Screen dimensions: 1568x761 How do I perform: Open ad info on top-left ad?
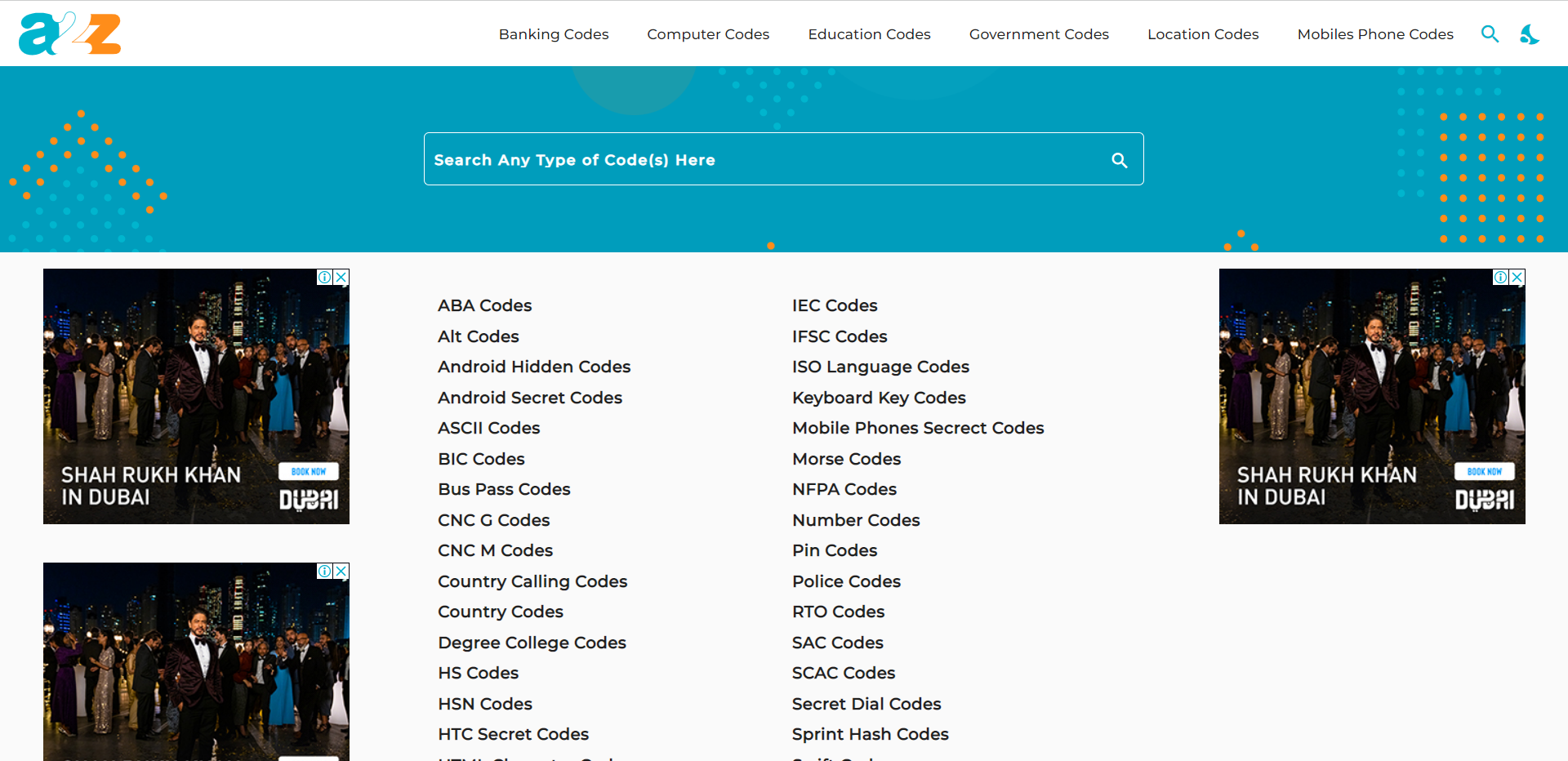[325, 278]
